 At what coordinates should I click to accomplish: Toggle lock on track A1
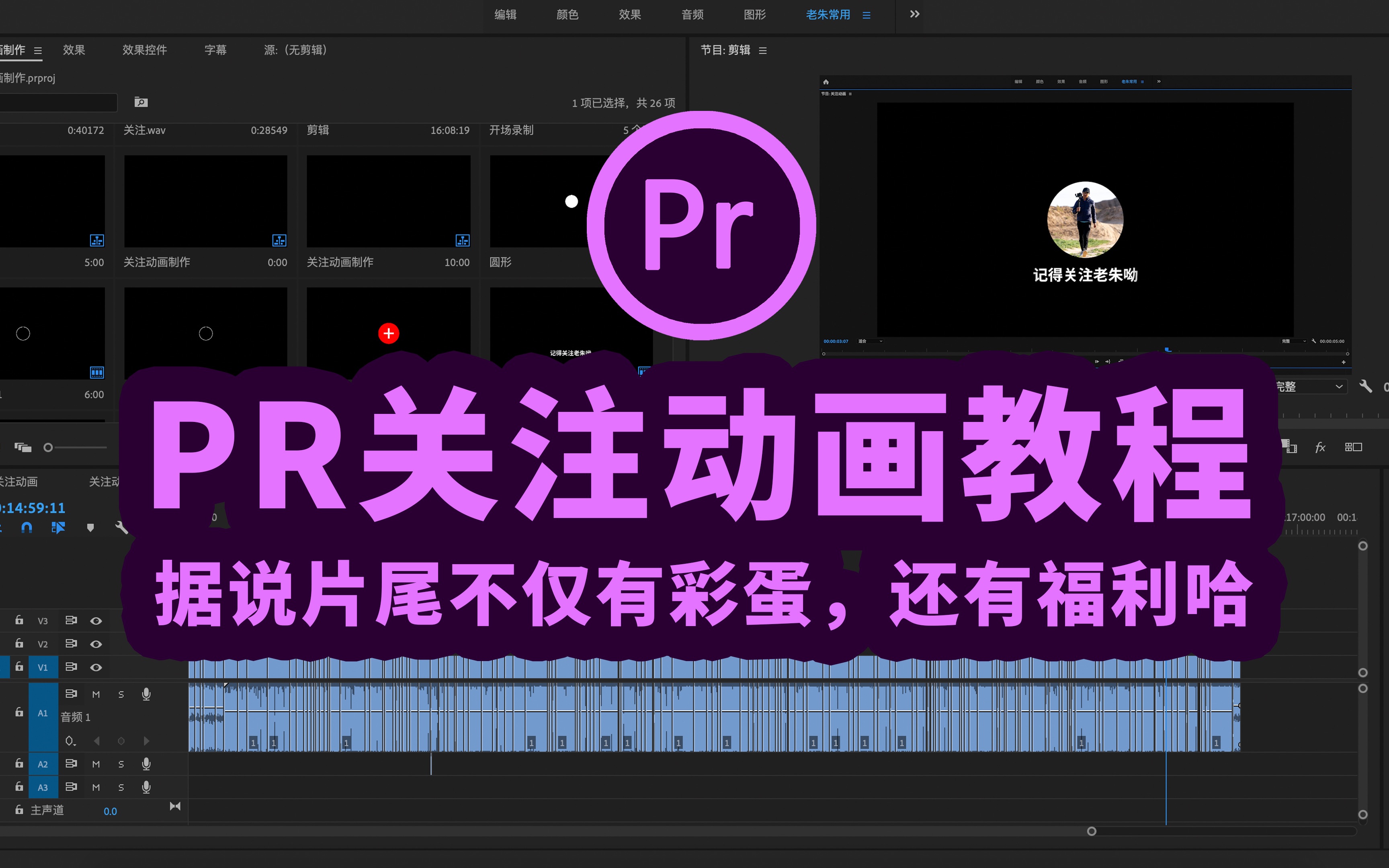(x=19, y=712)
